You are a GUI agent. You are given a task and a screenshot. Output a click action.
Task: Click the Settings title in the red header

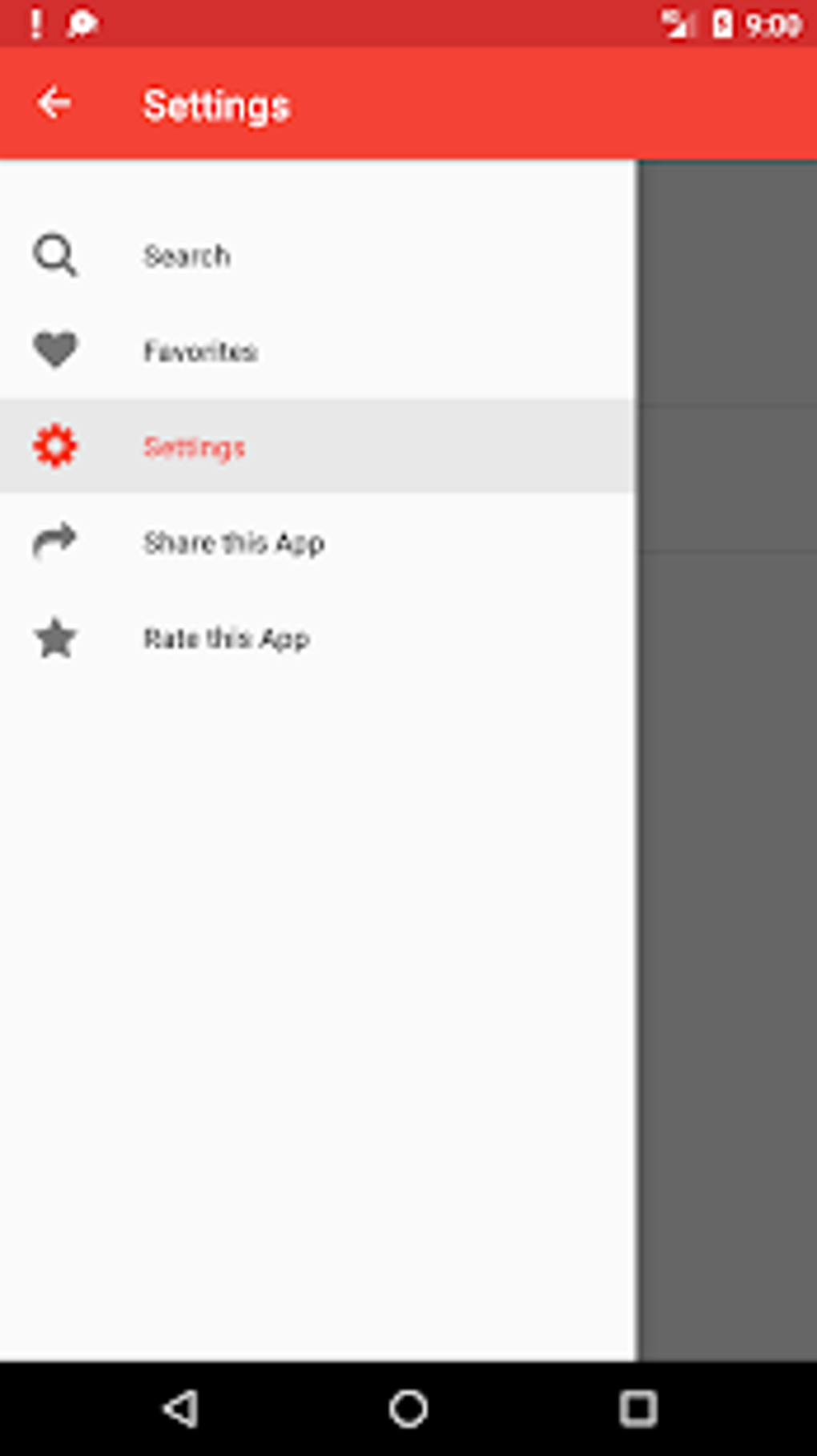pyautogui.click(x=216, y=106)
